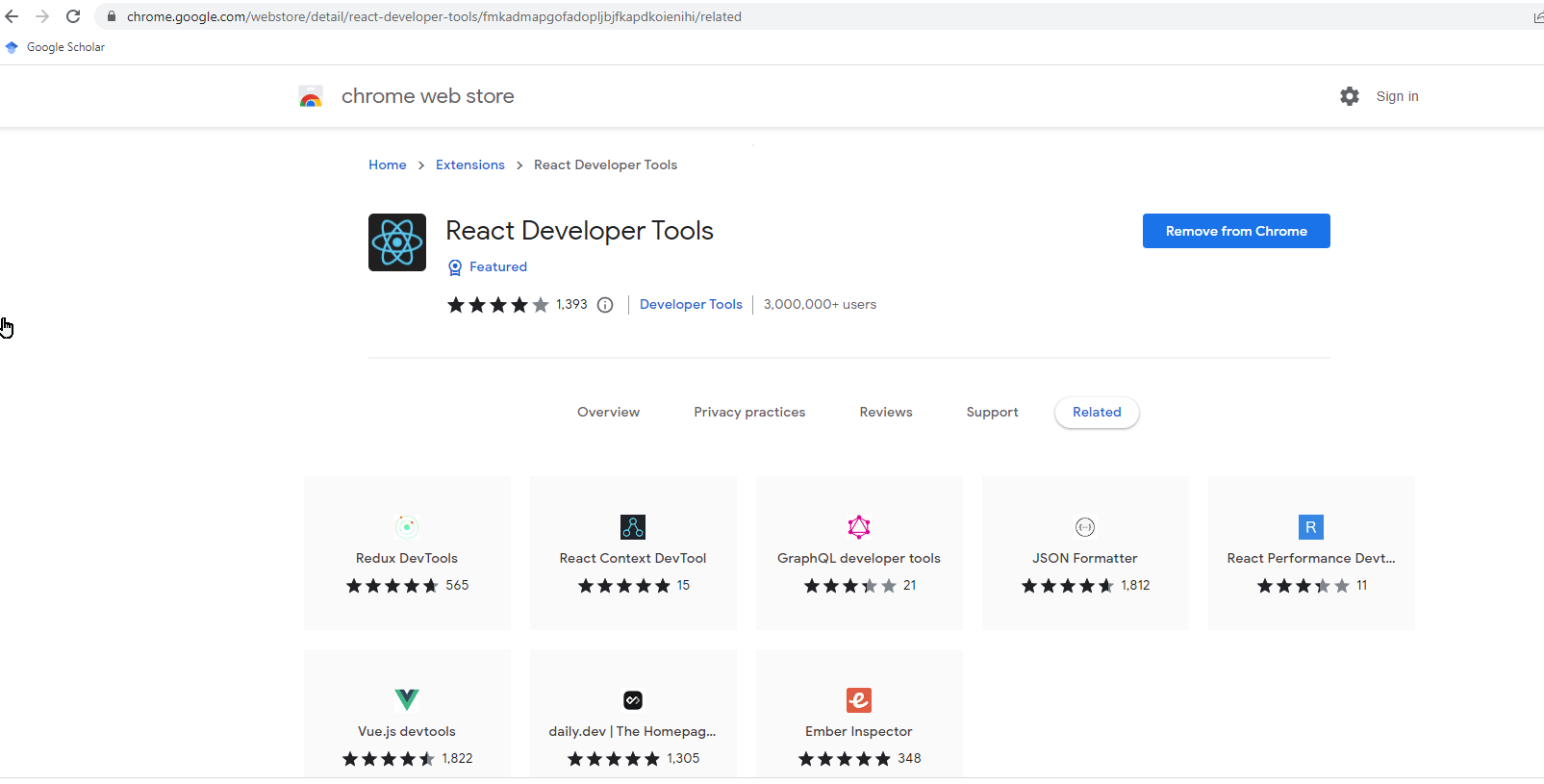Click the browser forward arrow
Viewport: 1544px width, 784px height.
pos(42,16)
